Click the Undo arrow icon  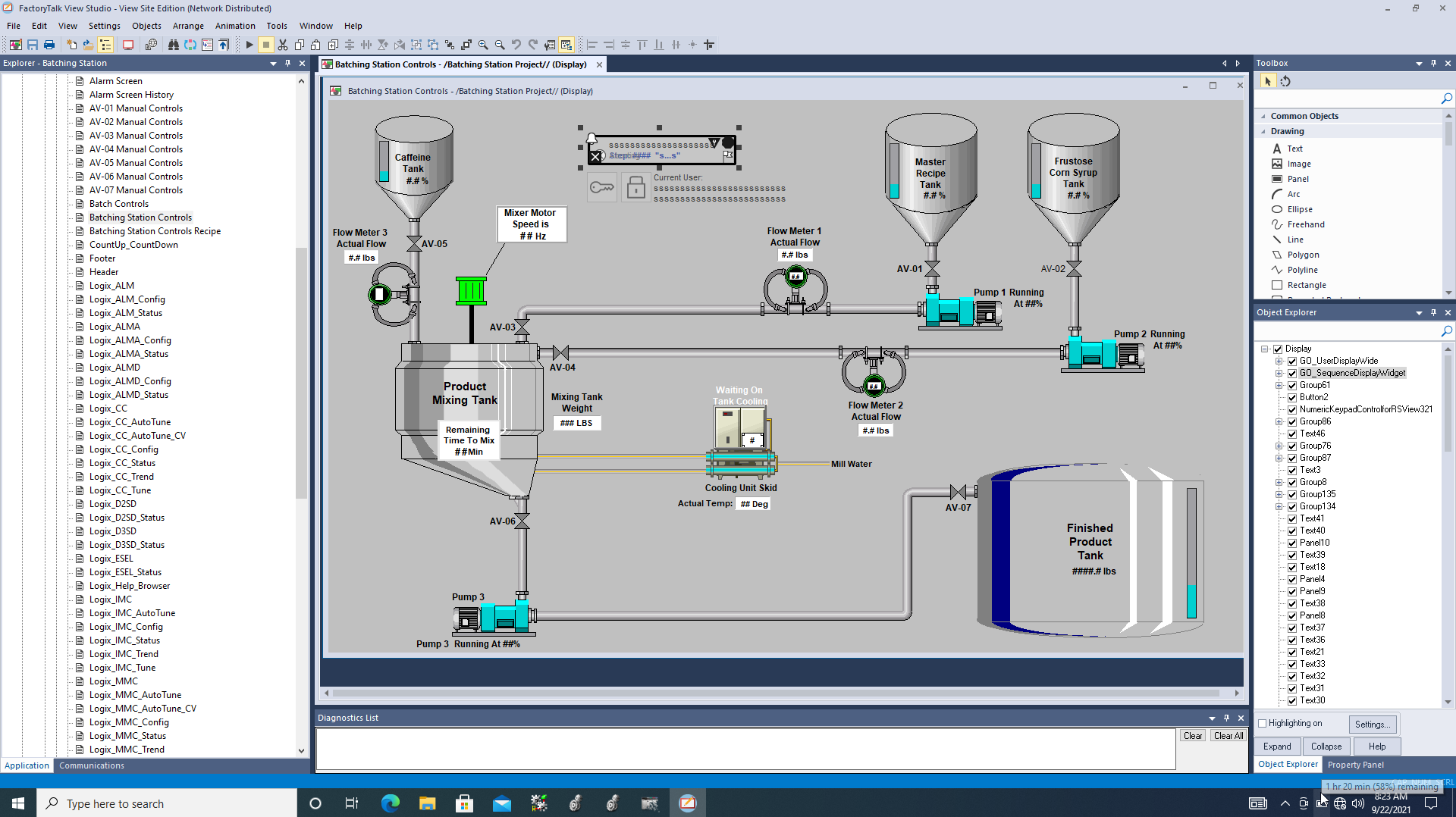(x=516, y=45)
